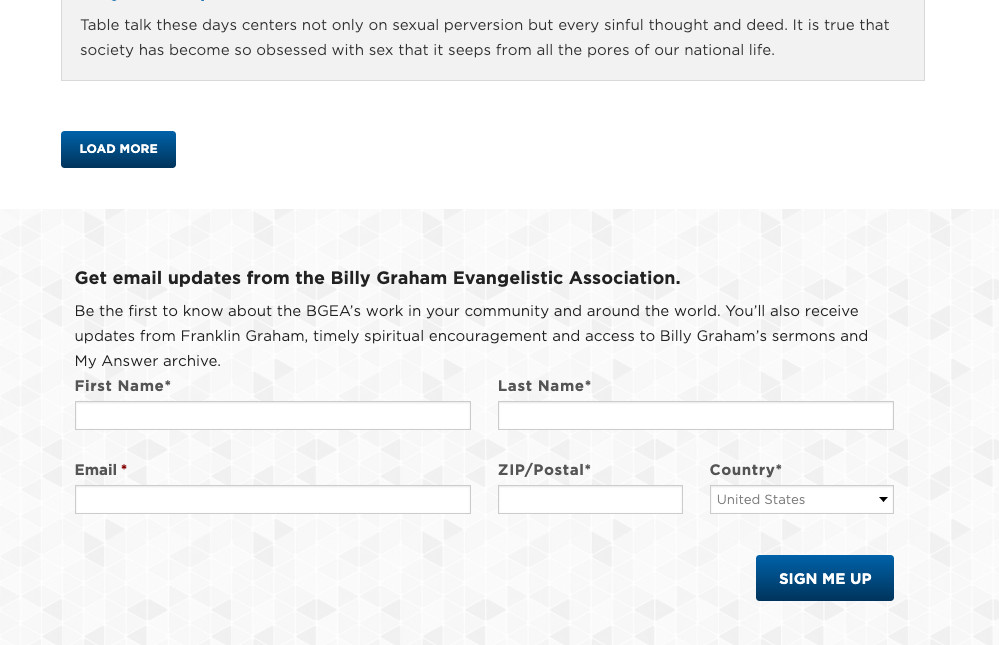Click the Email field label
The height and width of the screenshot is (645, 999).
coord(96,470)
